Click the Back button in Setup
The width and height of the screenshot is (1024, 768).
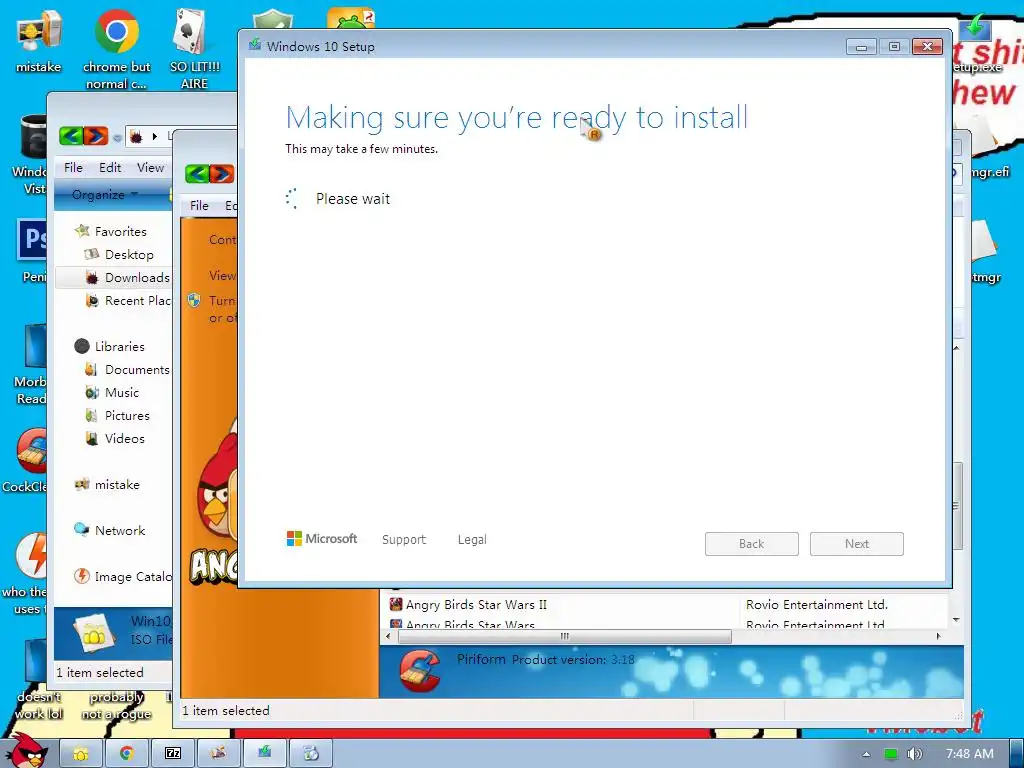click(x=752, y=544)
